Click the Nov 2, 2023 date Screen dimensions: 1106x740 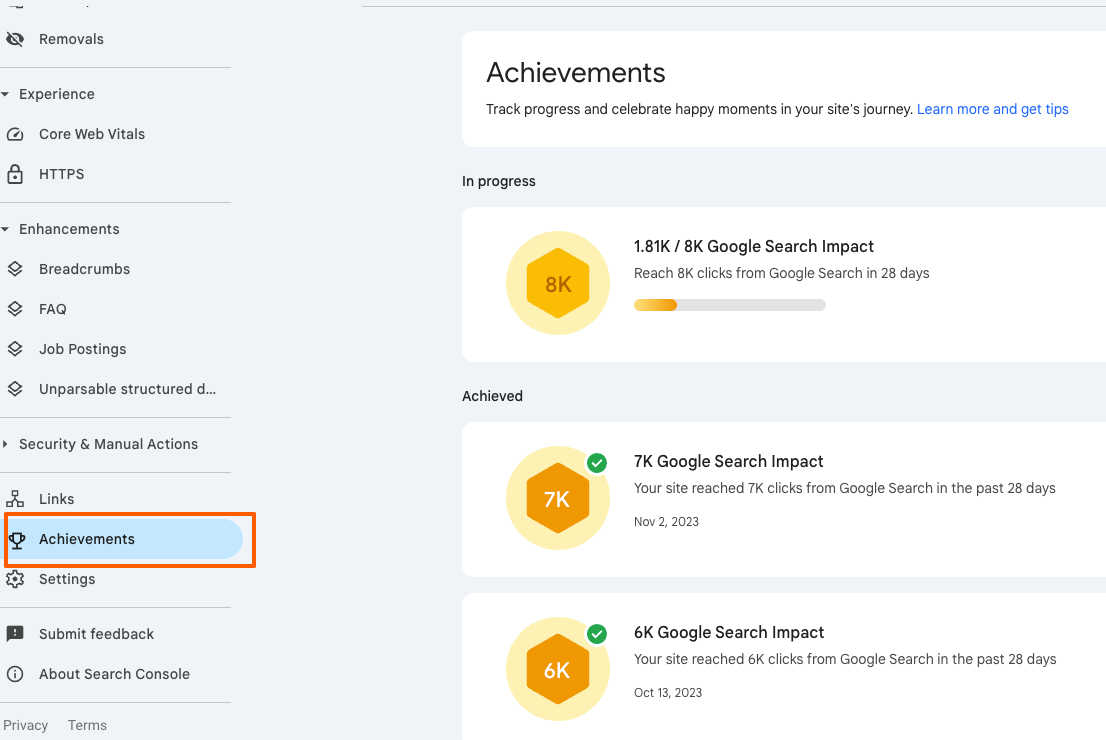tap(666, 522)
